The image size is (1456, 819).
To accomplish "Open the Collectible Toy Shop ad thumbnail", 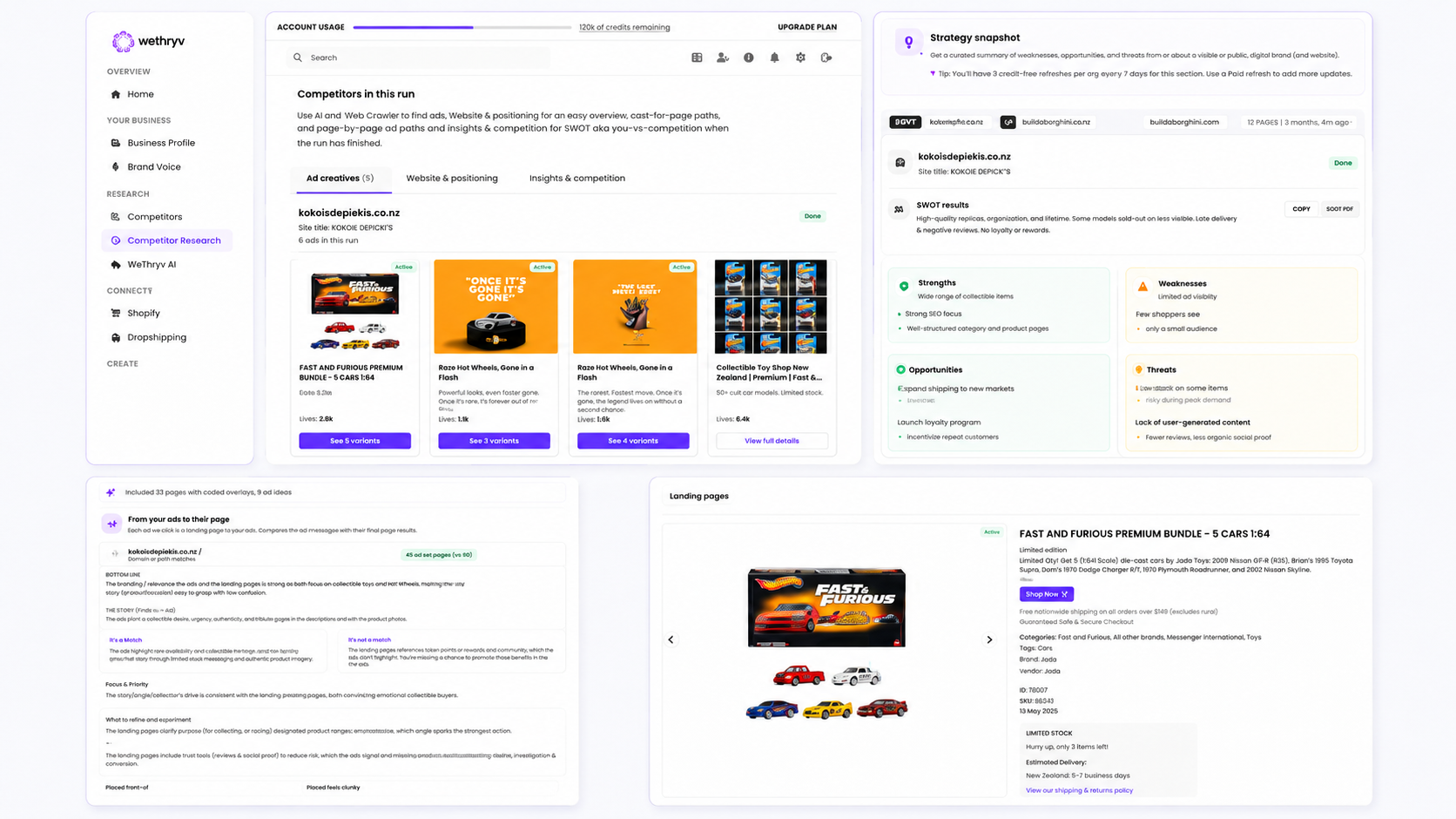I will pyautogui.click(x=771, y=307).
